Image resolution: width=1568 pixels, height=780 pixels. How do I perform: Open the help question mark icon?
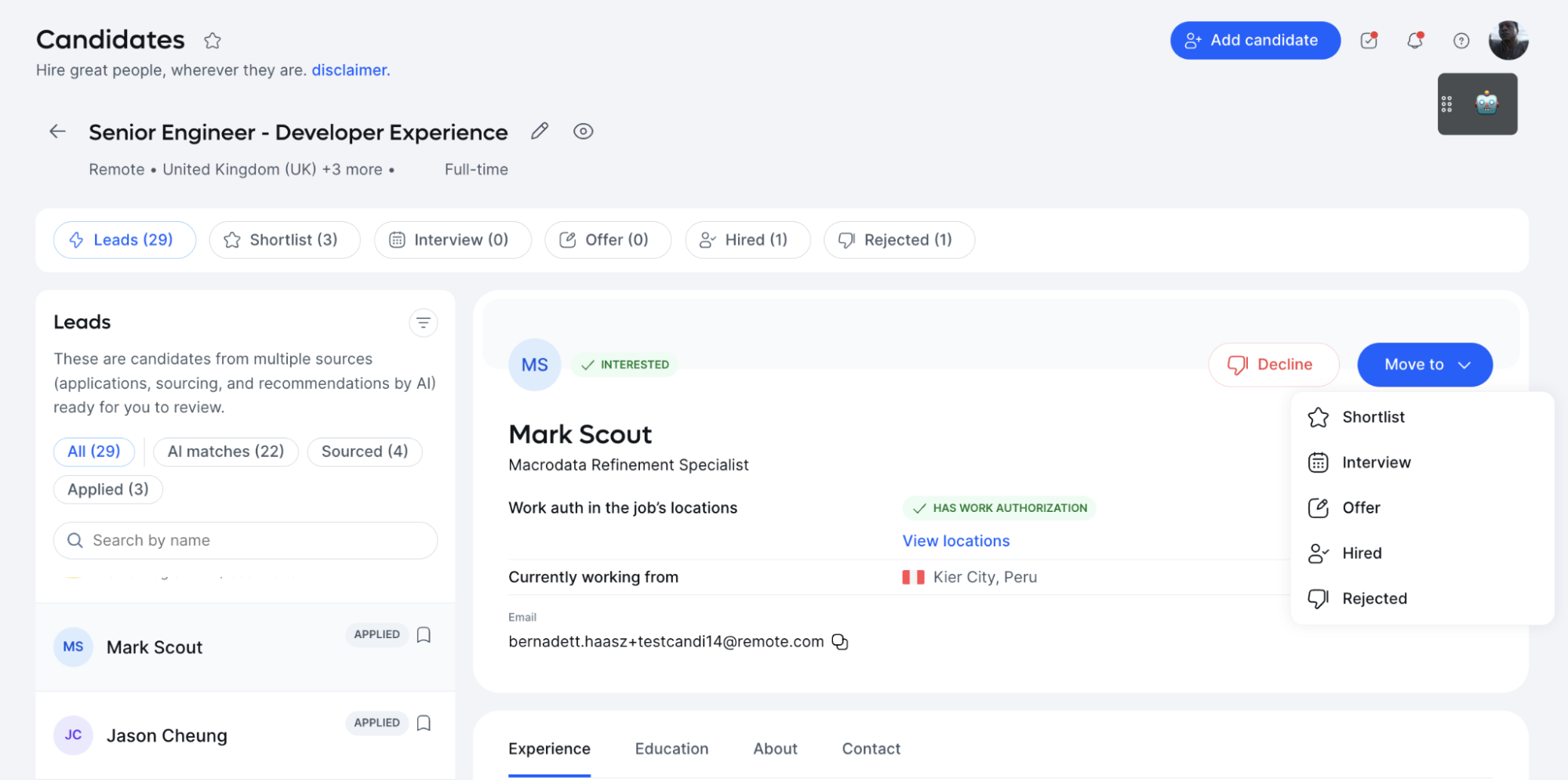(x=1461, y=40)
